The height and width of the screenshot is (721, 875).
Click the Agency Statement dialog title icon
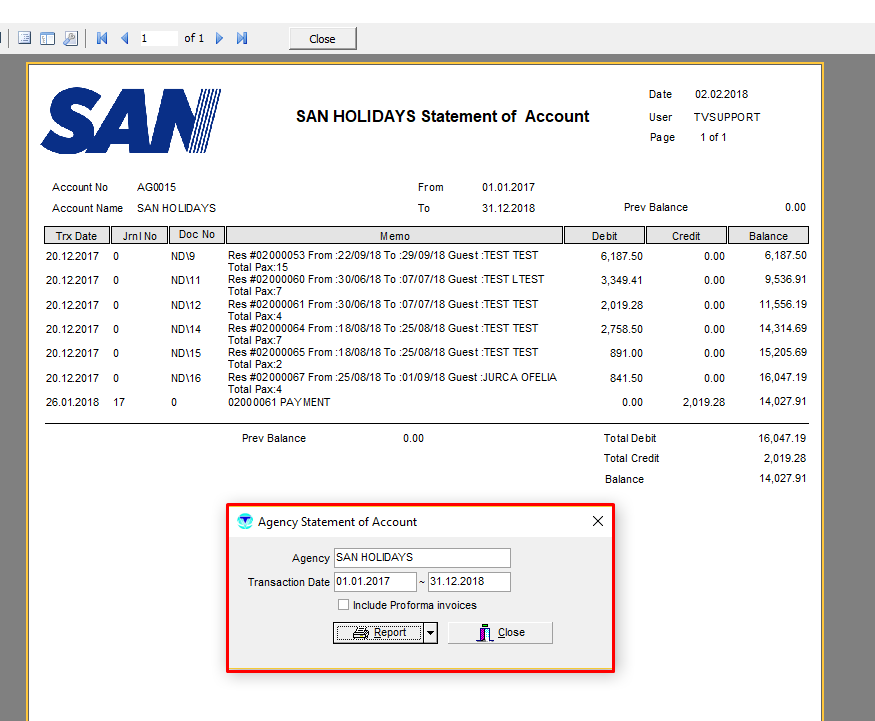(245, 521)
